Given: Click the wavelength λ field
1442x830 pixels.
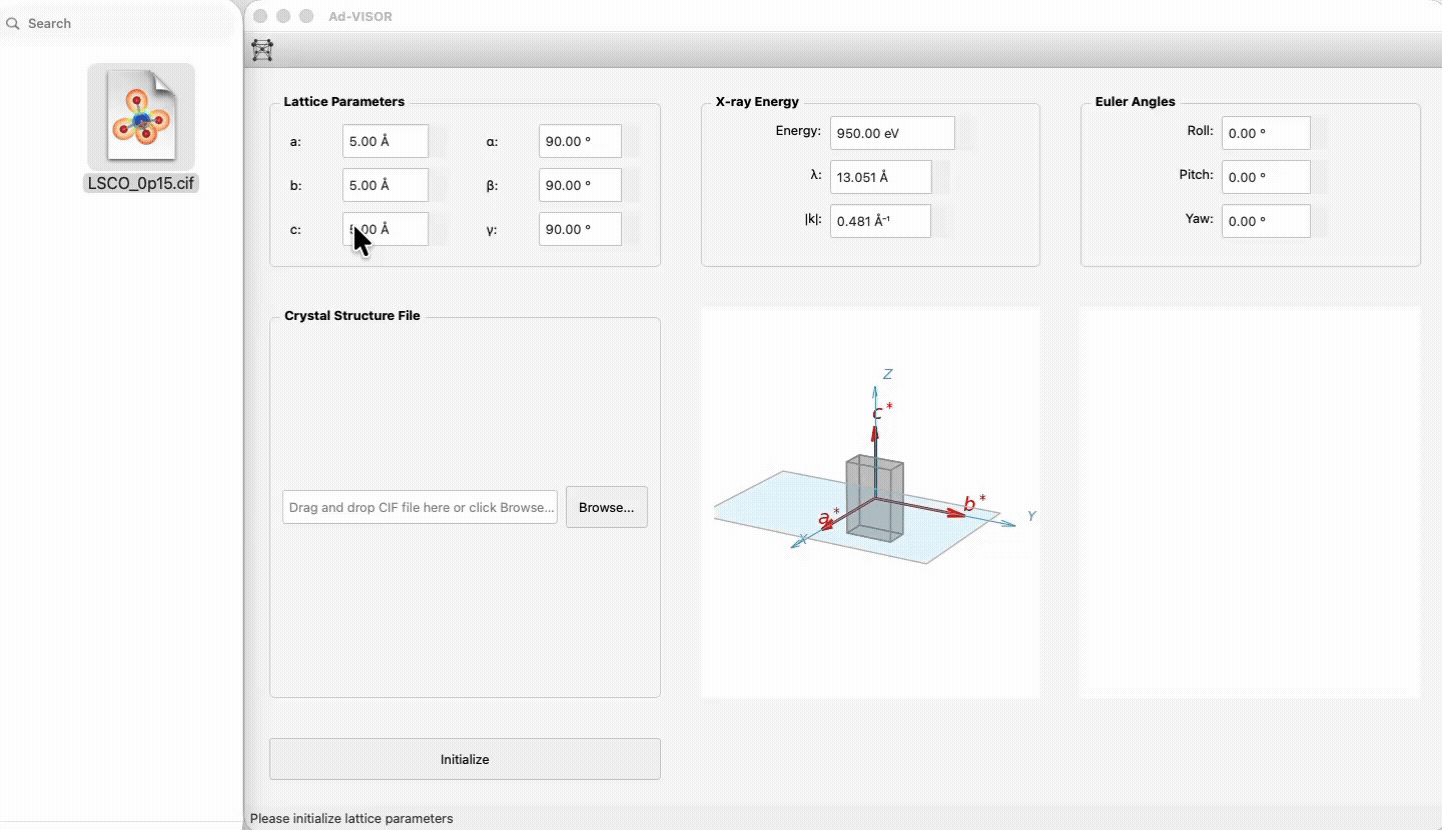Looking at the screenshot, I should click(880, 177).
